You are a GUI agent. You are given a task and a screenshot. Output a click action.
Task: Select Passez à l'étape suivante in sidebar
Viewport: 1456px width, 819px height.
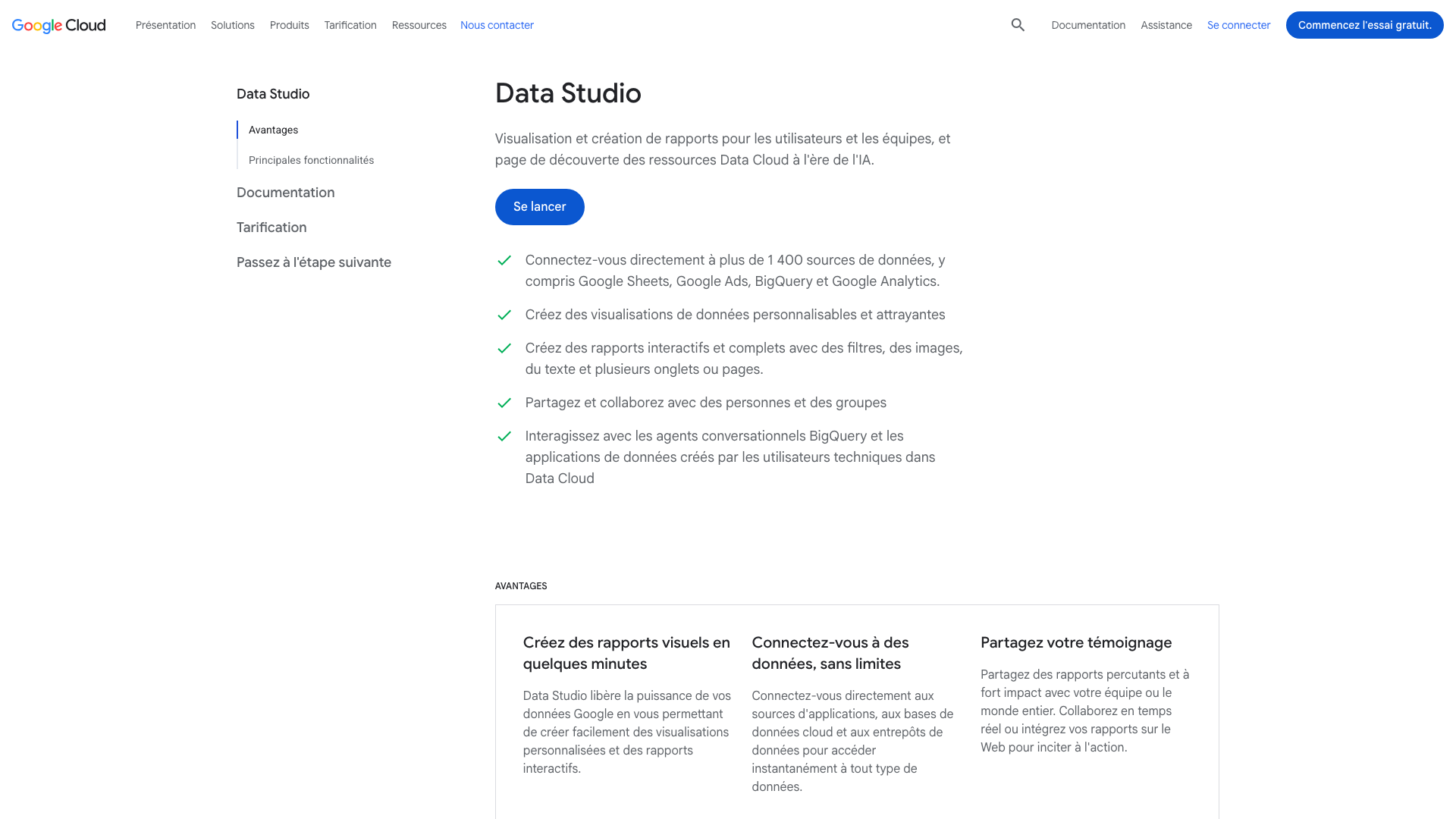(x=314, y=262)
